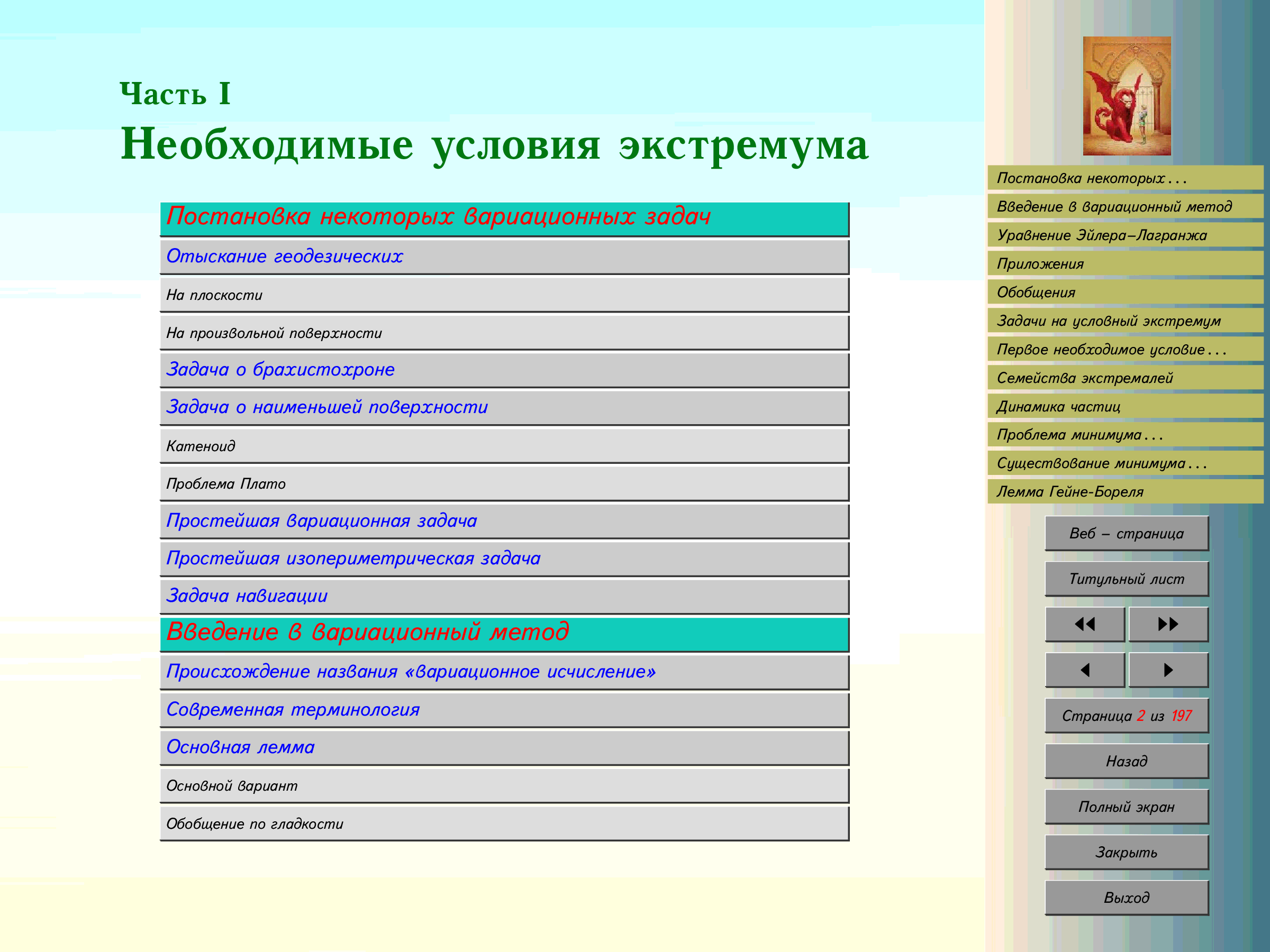Go to next page with right arrow
The height and width of the screenshot is (952, 1270).
coord(1168,670)
